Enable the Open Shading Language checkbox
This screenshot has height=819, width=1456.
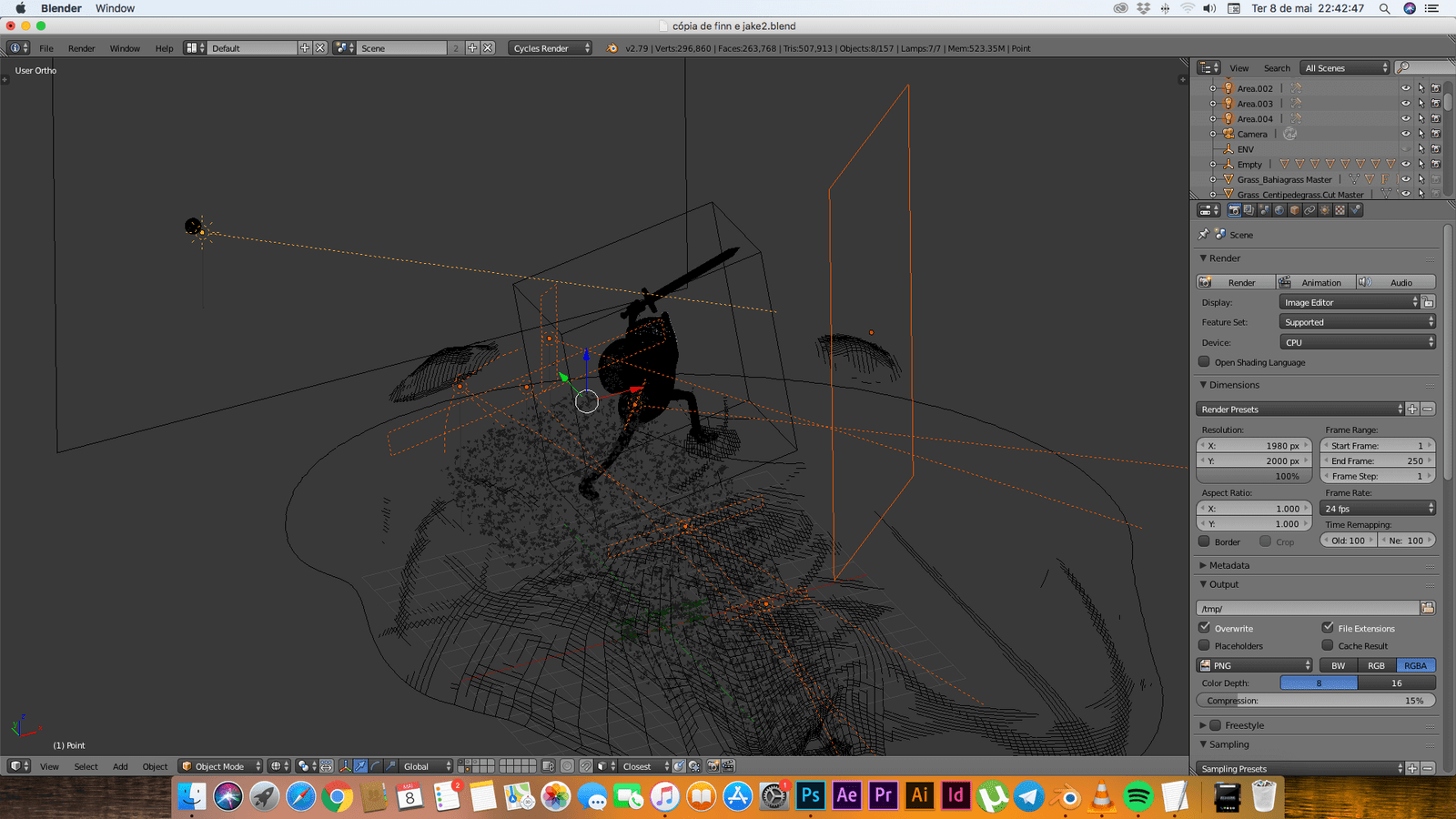(x=1204, y=362)
